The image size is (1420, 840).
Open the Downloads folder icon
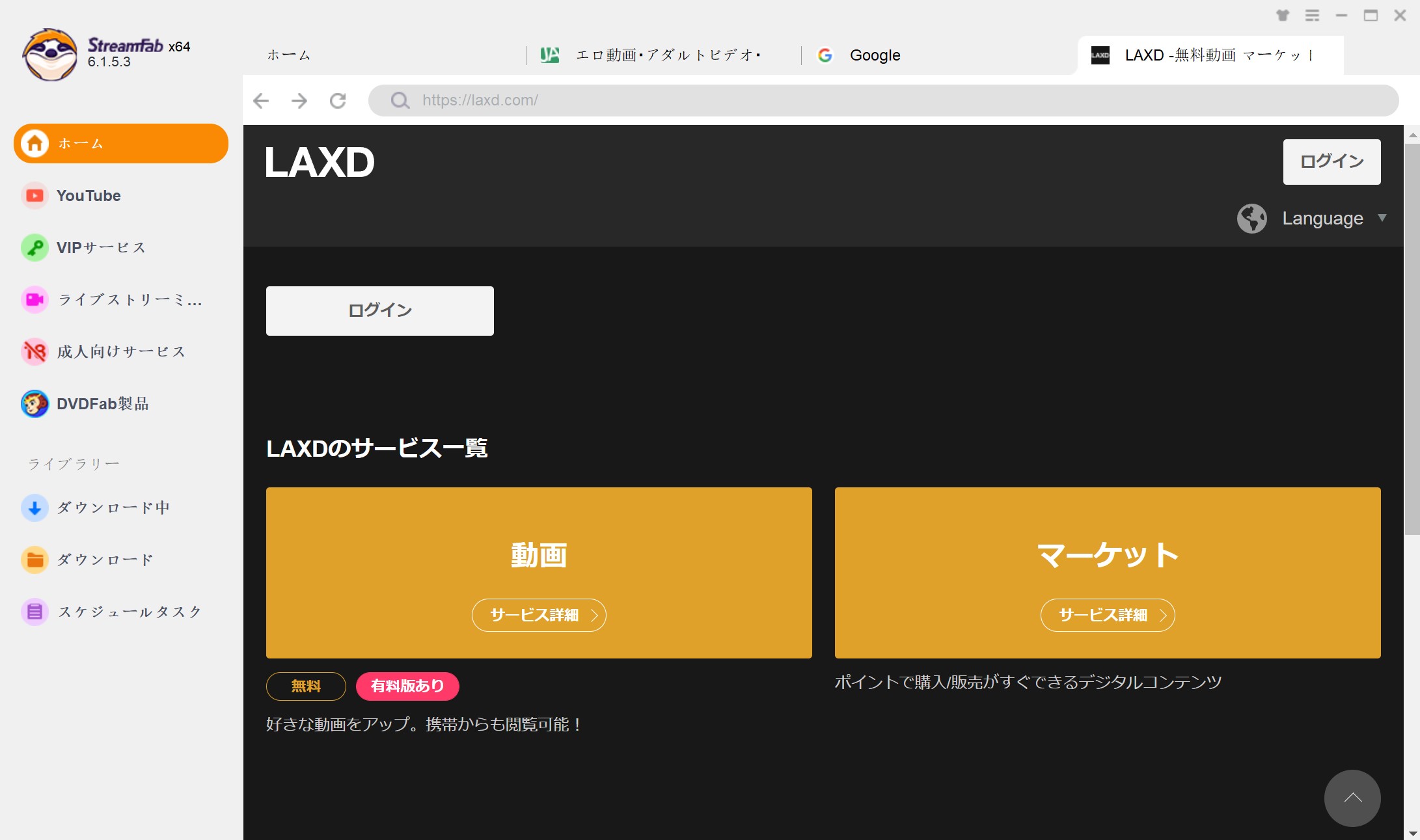[x=35, y=560]
